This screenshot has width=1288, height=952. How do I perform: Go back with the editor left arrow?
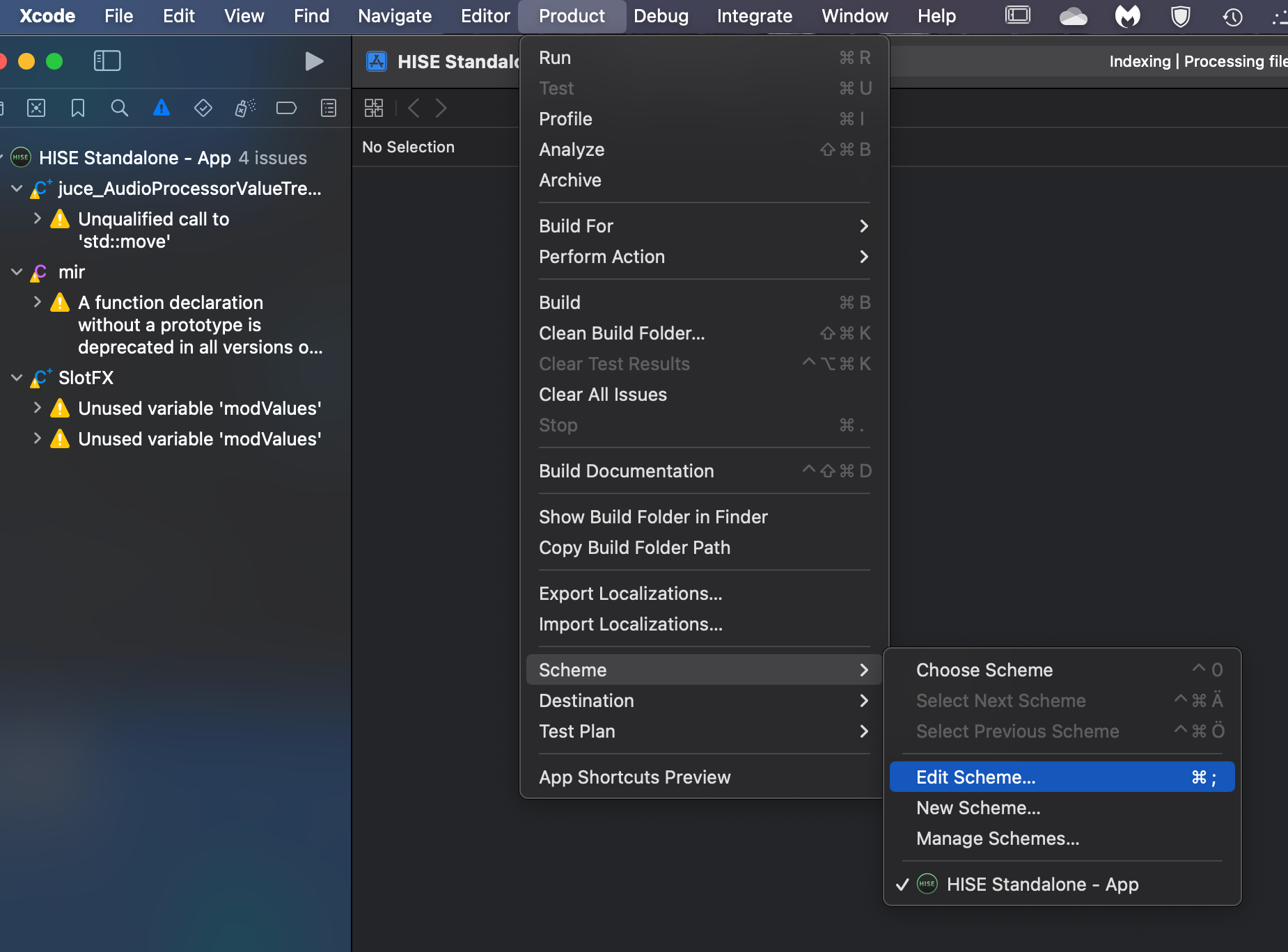pos(414,108)
